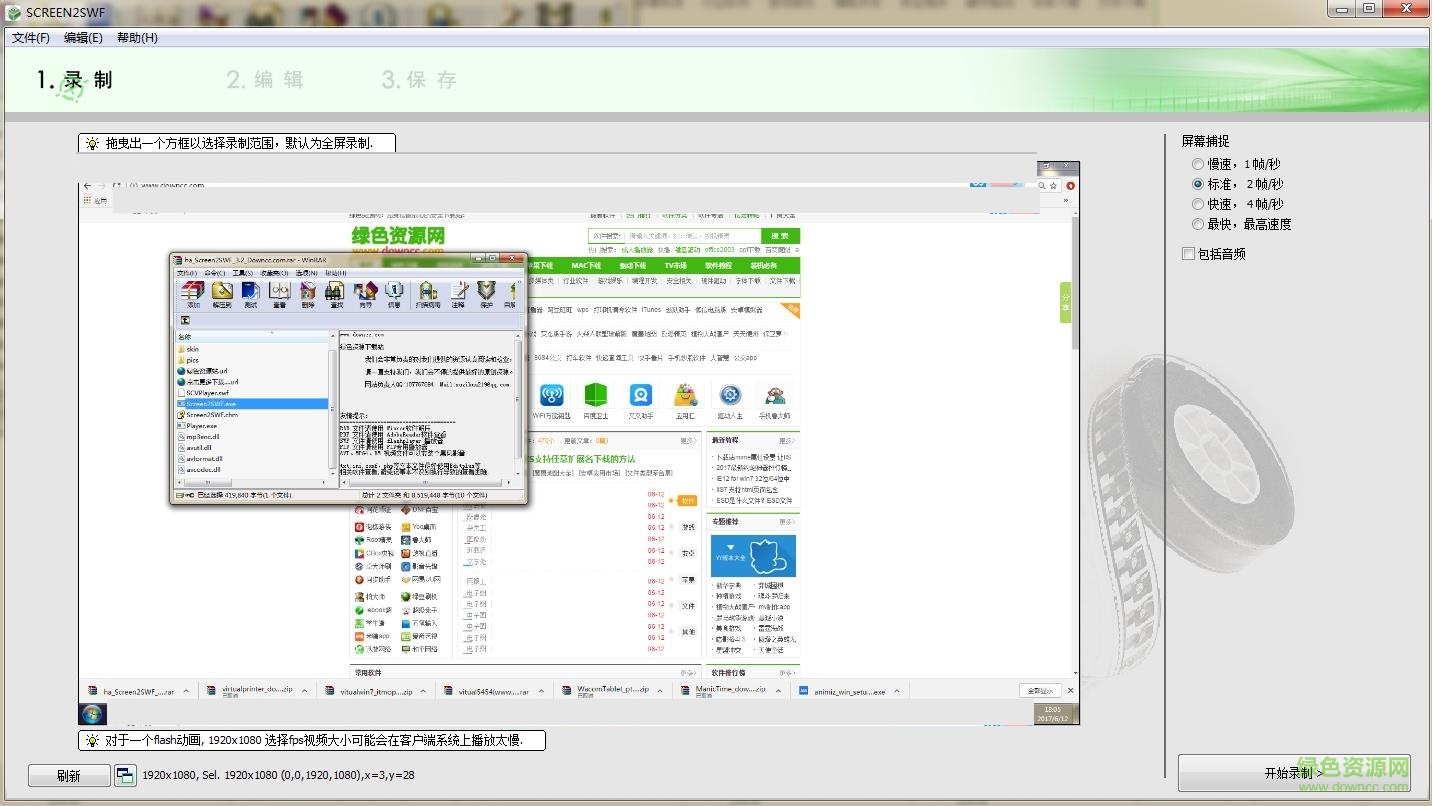Click the 查找 (Find) binoculars icon
Screen dimensions: 1432x806
coord(335,292)
